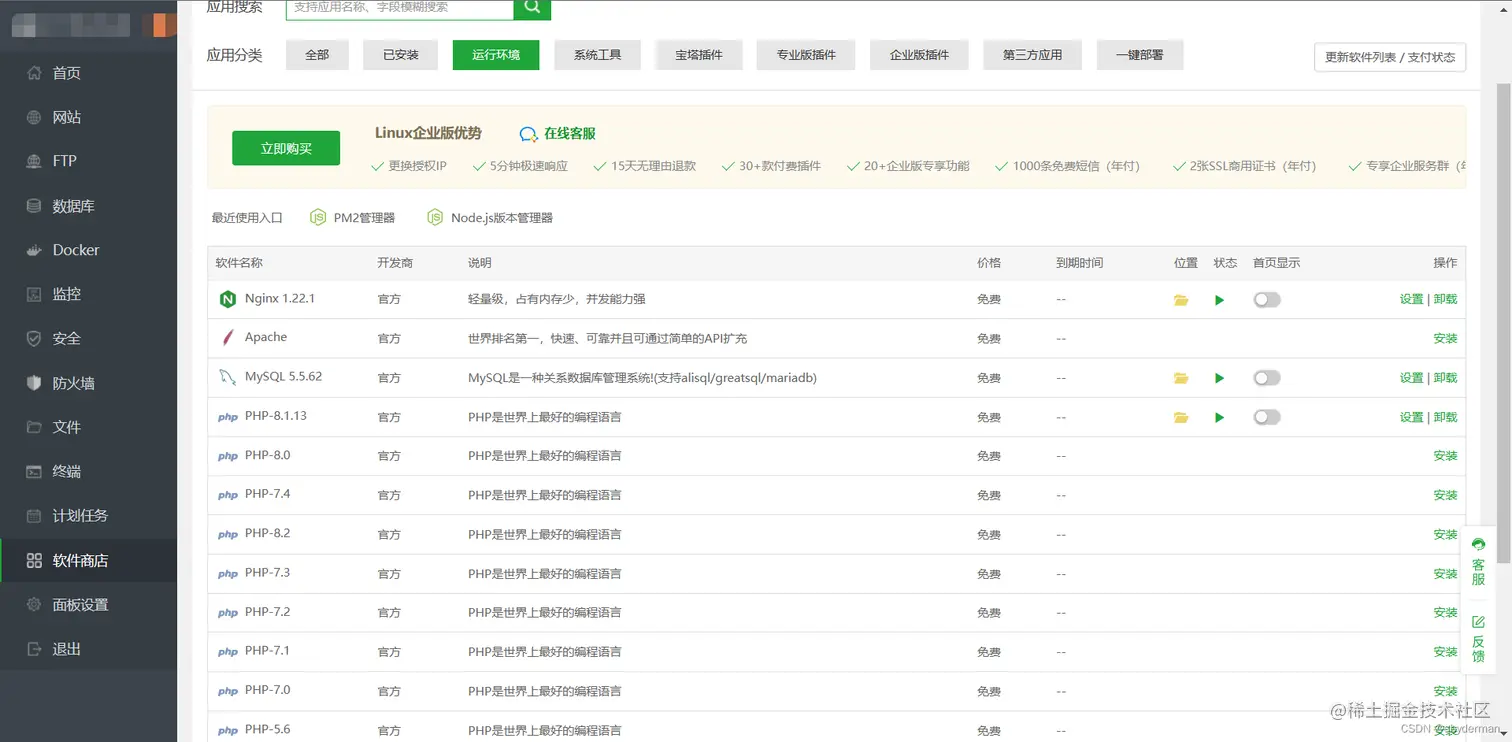Click the 退出 logout icon
The height and width of the screenshot is (742, 1512).
(34, 649)
